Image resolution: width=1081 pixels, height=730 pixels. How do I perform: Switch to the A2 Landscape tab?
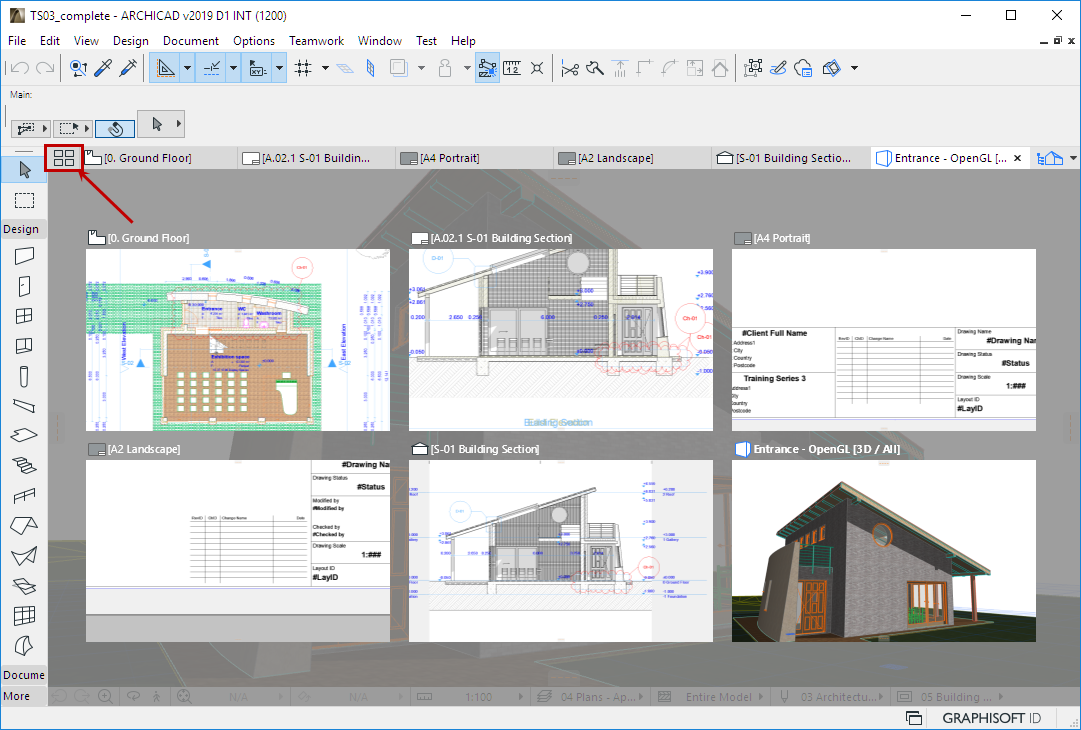coord(615,158)
